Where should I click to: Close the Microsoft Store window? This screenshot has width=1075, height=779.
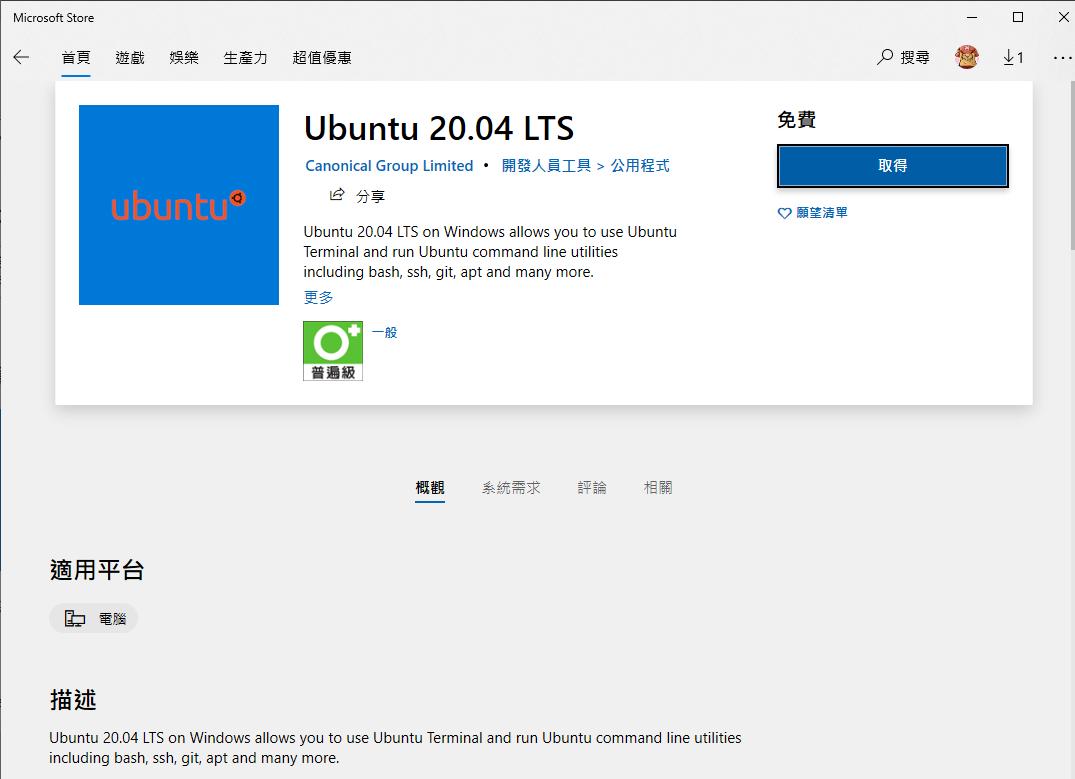click(1063, 17)
